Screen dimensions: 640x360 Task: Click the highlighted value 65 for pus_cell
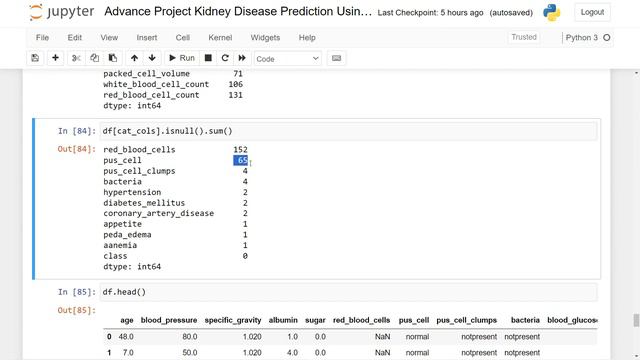tap(241, 160)
